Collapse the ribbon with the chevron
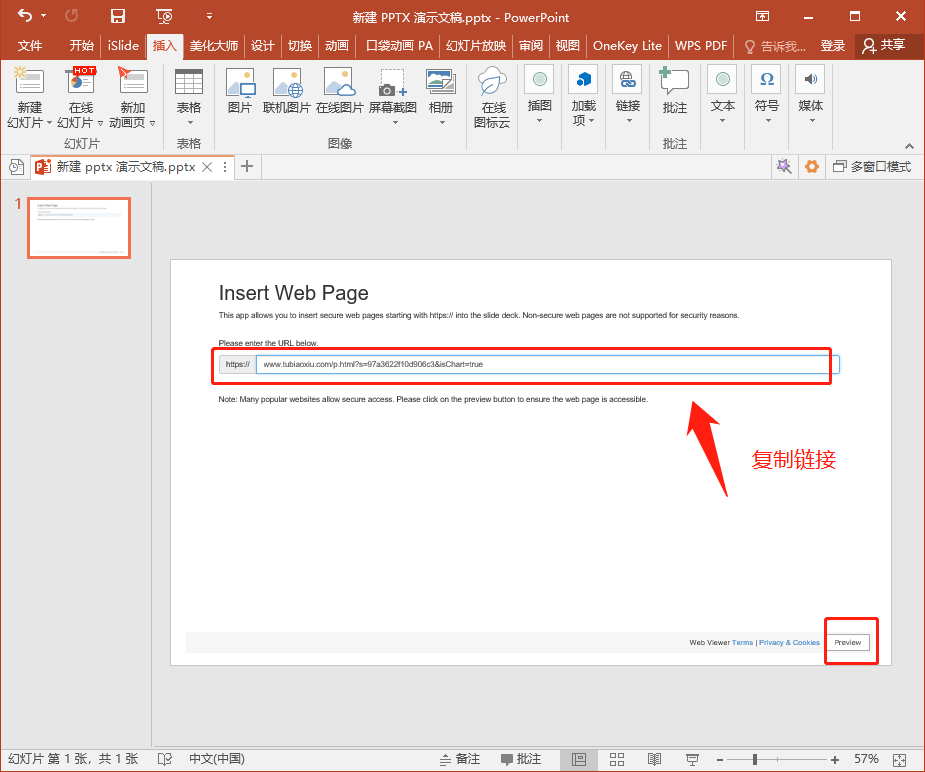Viewport: 925px width, 772px height. [909, 146]
